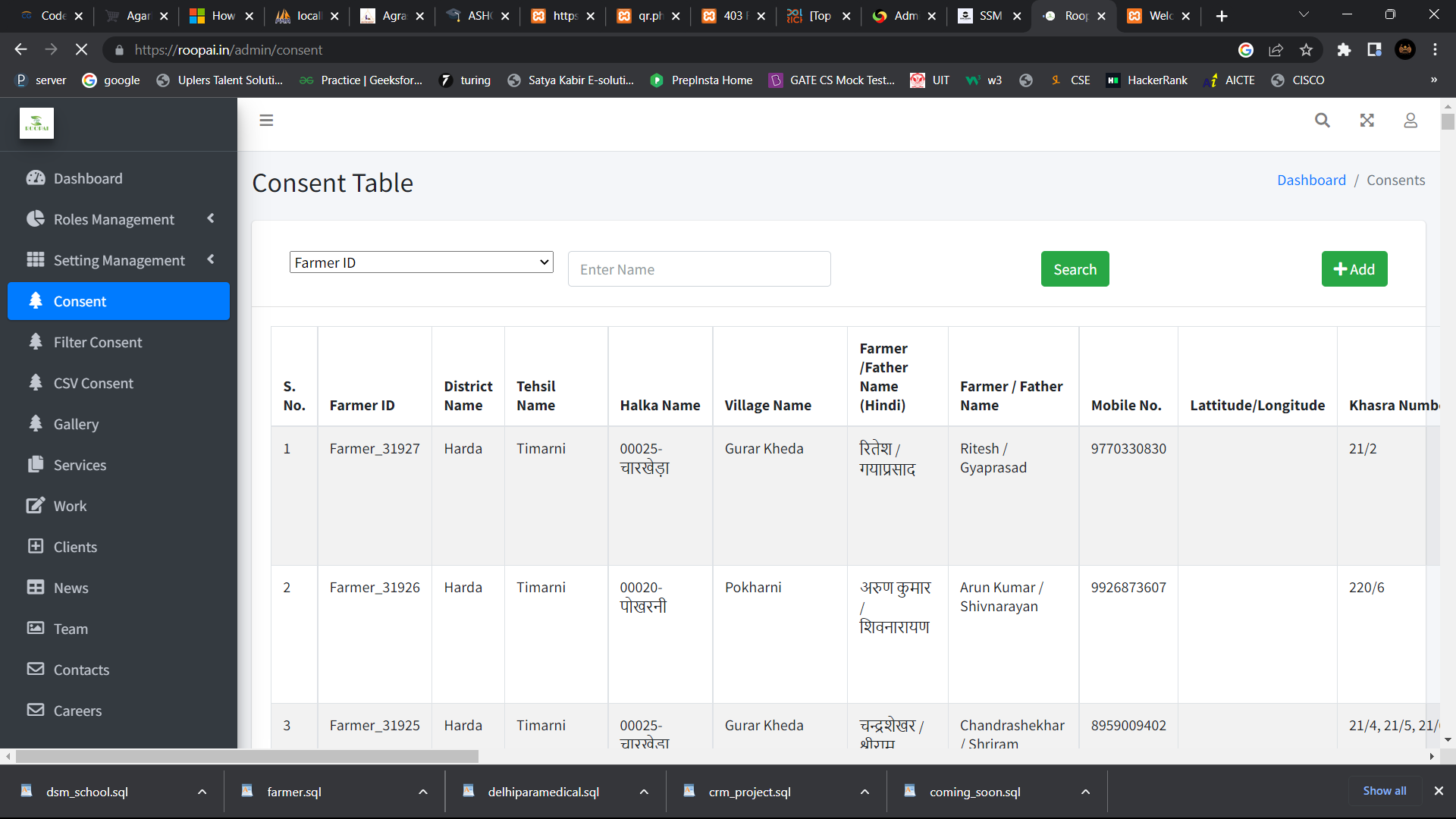Viewport: 1456px width, 819px height.
Task: Click the Add button to add consent
Action: coord(1354,268)
